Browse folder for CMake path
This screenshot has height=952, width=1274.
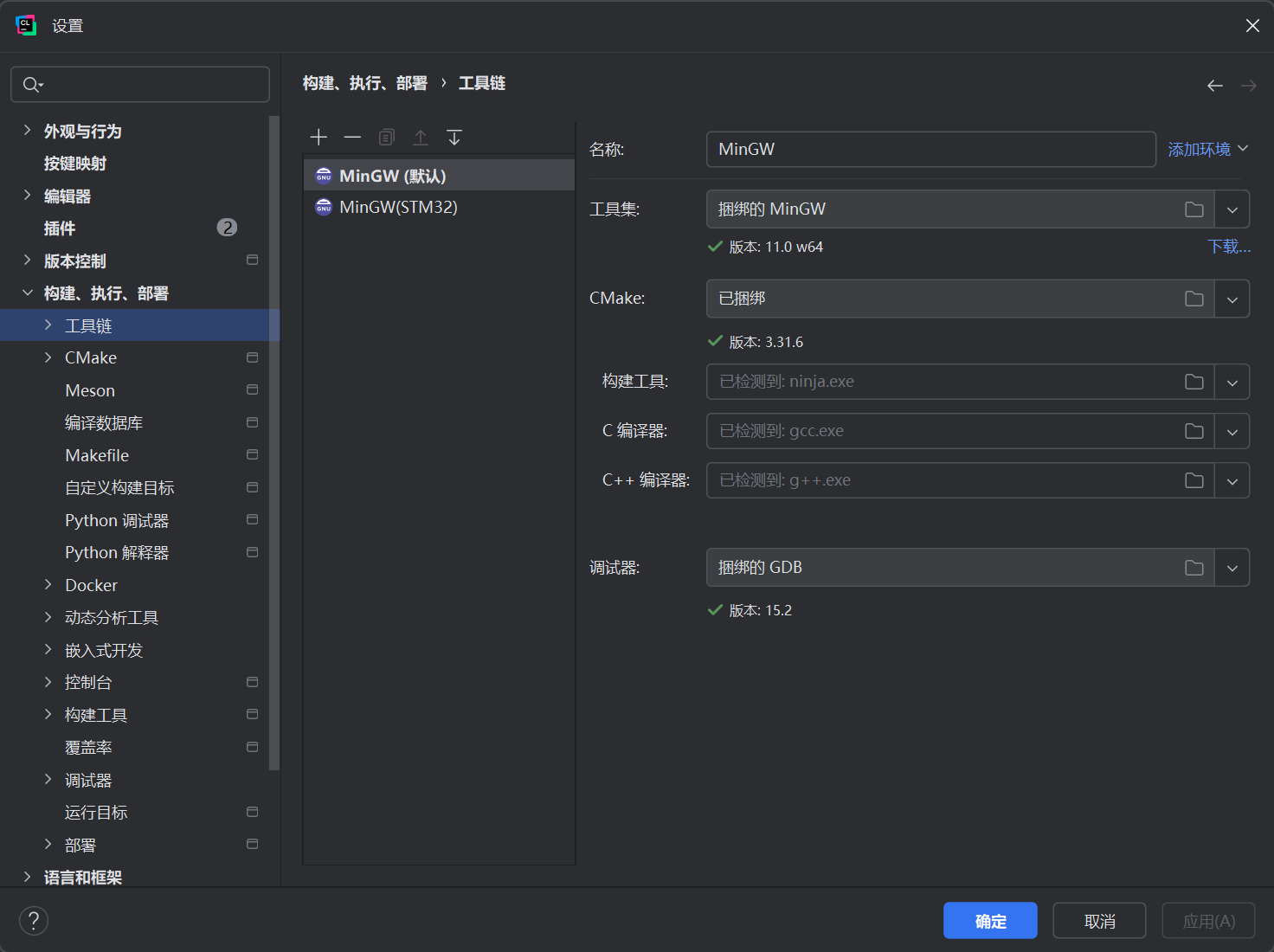coord(1194,299)
